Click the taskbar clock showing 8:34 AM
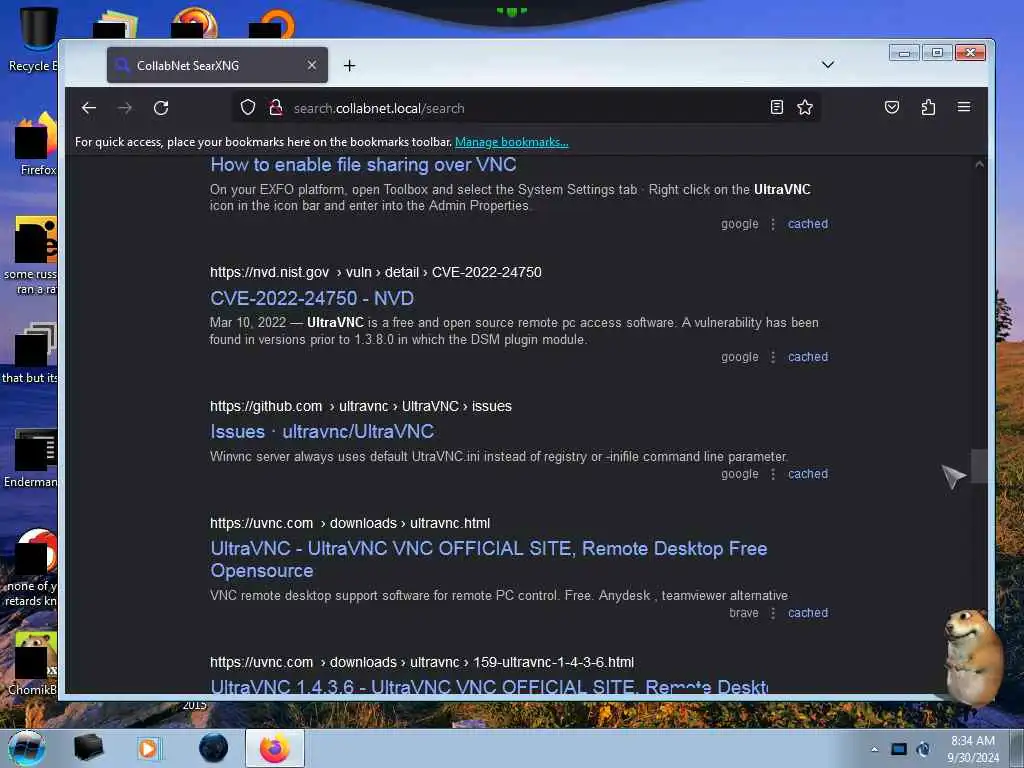This screenshot has height=768, width=1024. pos(973,749)
